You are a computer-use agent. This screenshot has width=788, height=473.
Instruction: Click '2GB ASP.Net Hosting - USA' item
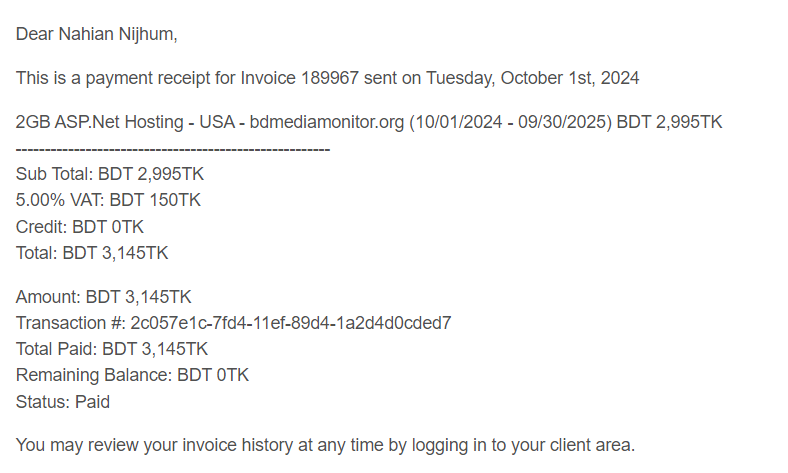coord(125,122)
